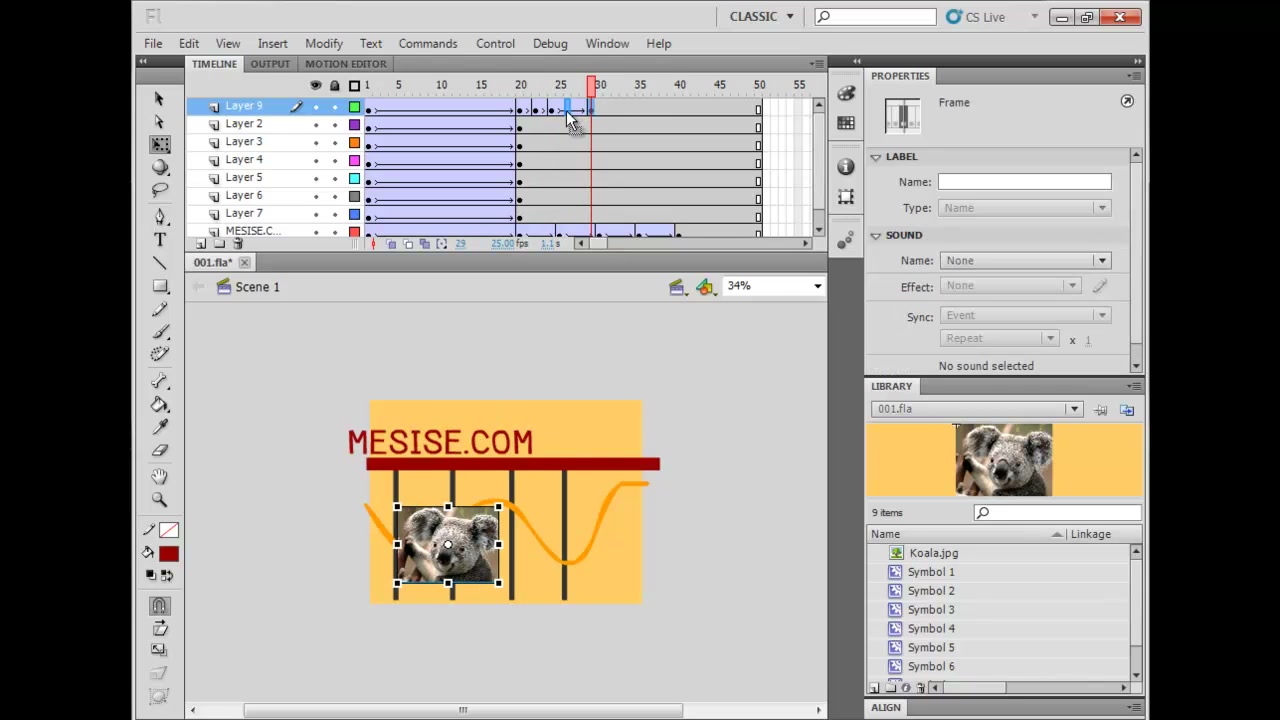The width and height of the screenshot is (1280, 720).
Task: Select Symbol 3 in the library
Action: [931, 610]
